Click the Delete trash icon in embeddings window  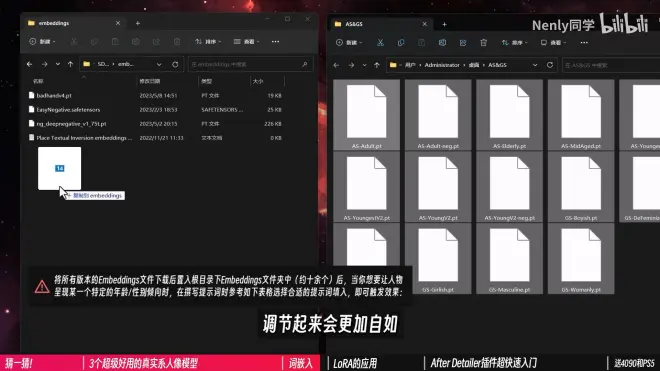pyautogui.click(x=177, y=42)
